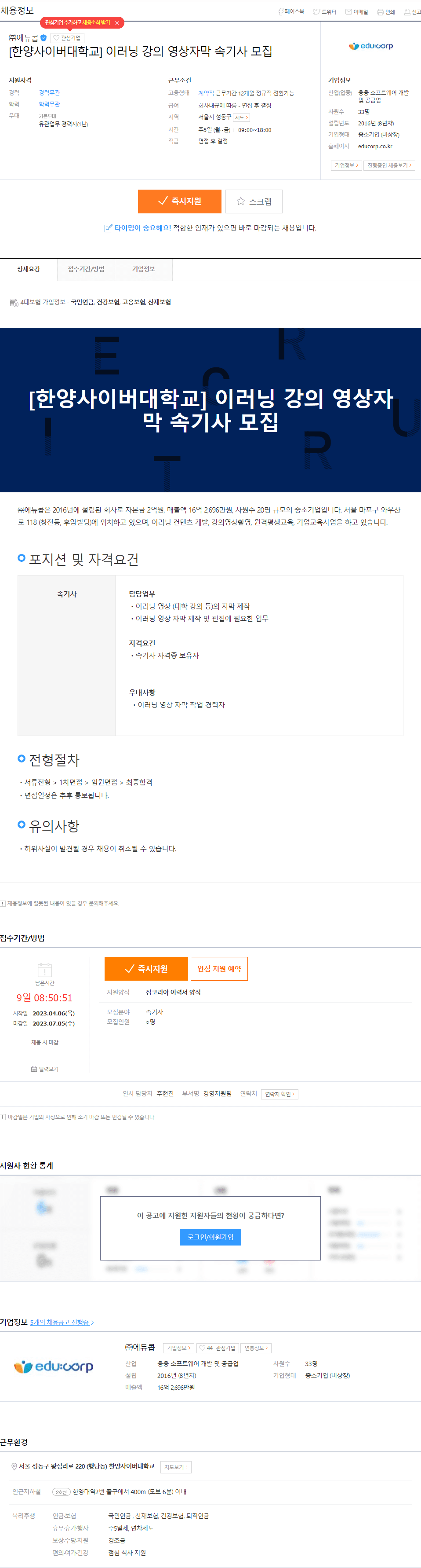
Task: Open 달력보기 calendar icon
Action: (44, 1069)
